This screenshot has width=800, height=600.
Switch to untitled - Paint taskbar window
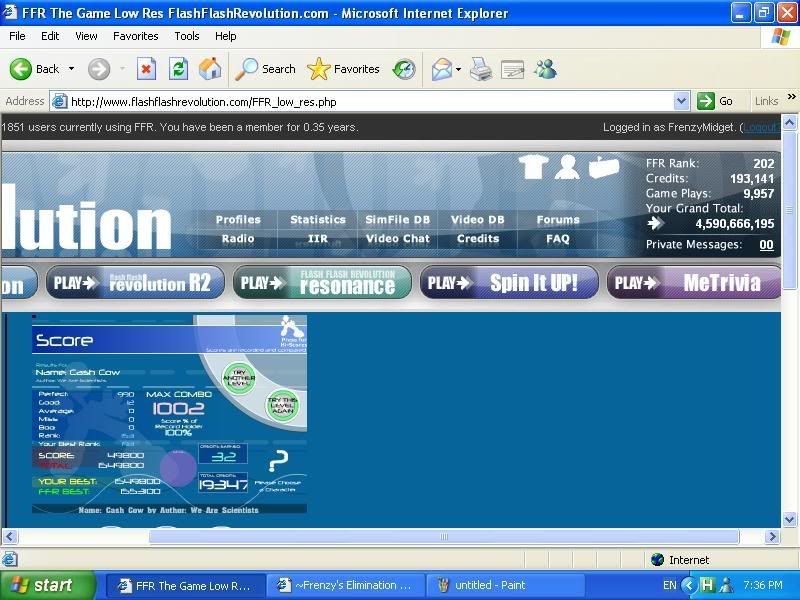coord(505,586)
